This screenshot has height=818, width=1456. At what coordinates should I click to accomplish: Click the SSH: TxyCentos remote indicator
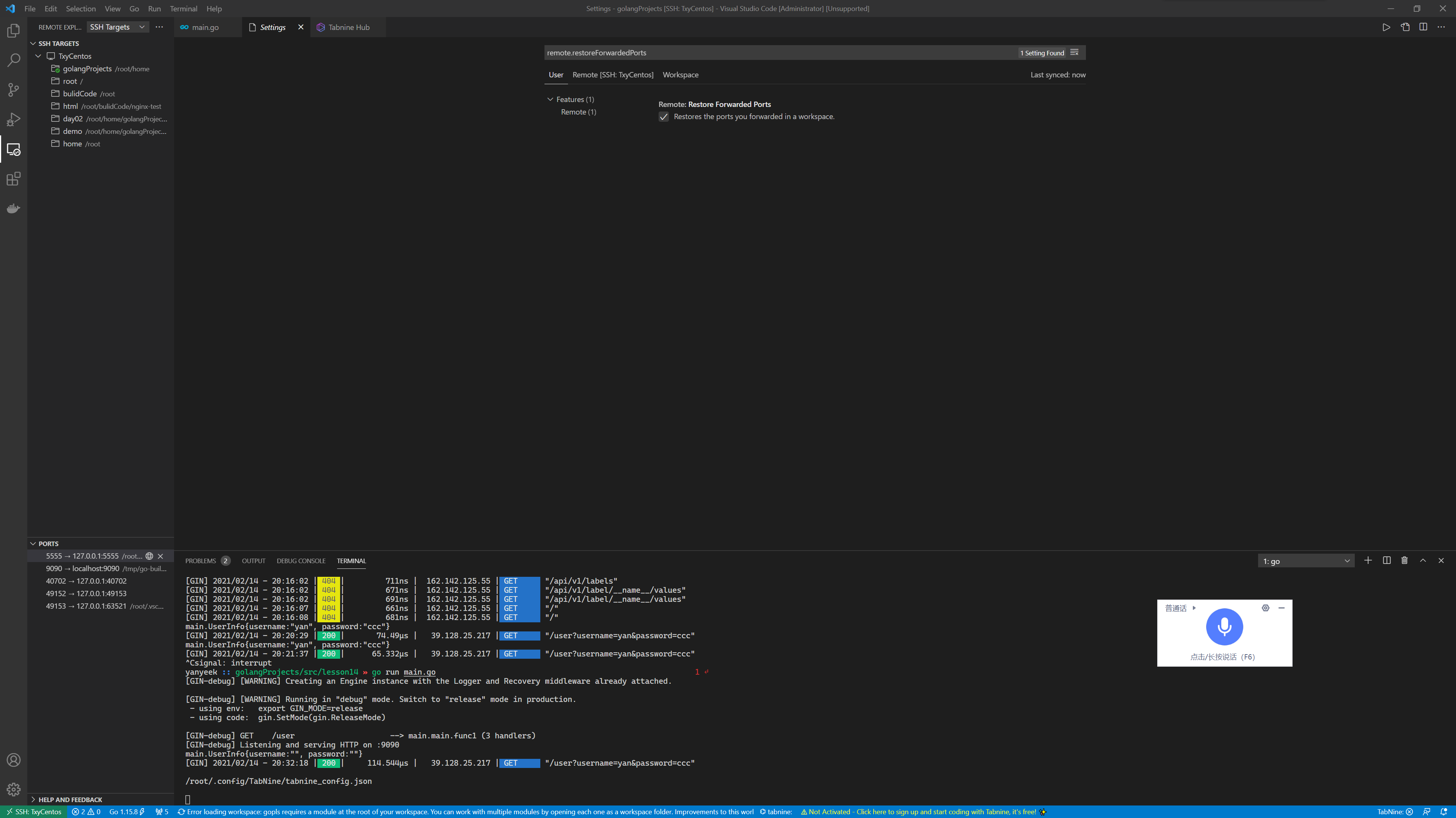click(x=35, y=811)
